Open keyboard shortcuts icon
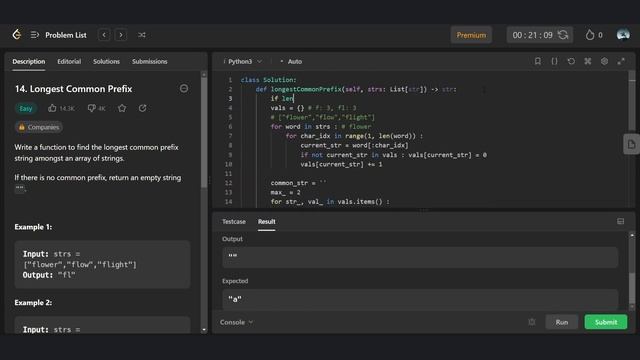The height and width of the screenshot is (360, 640). pos(588,61)
